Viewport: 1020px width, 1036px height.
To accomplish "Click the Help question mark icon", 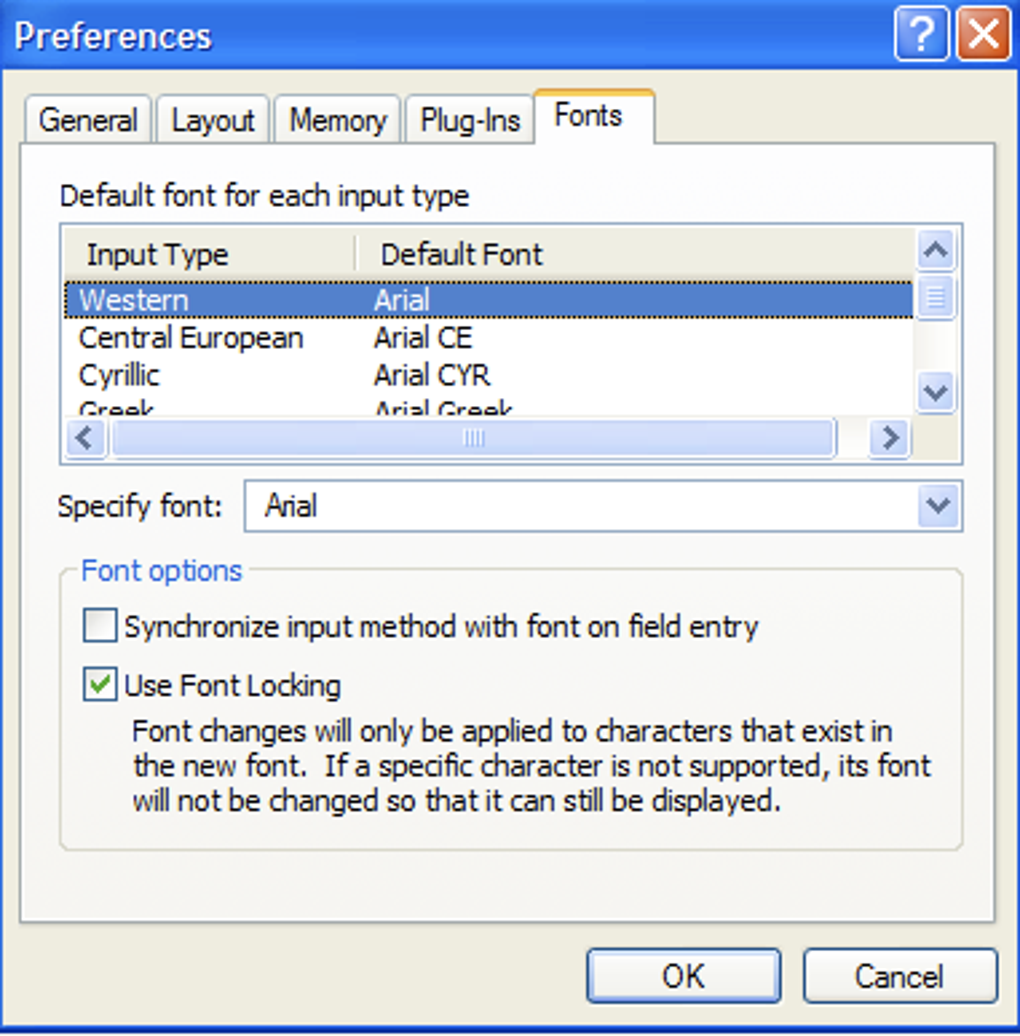I will tap(920, 37).
